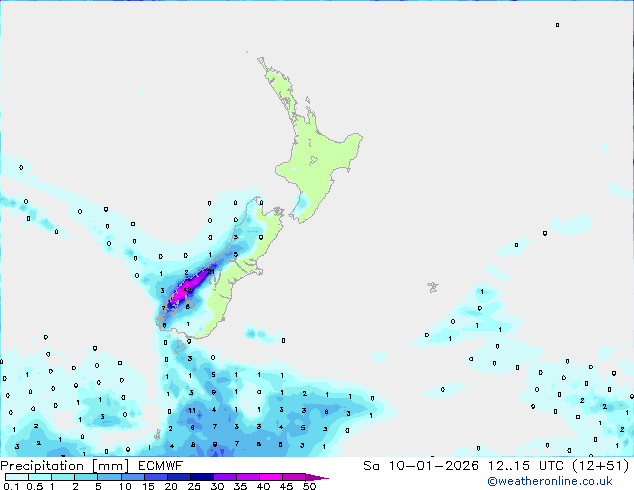Click the "21" precipitation value on map

[211, 272]
